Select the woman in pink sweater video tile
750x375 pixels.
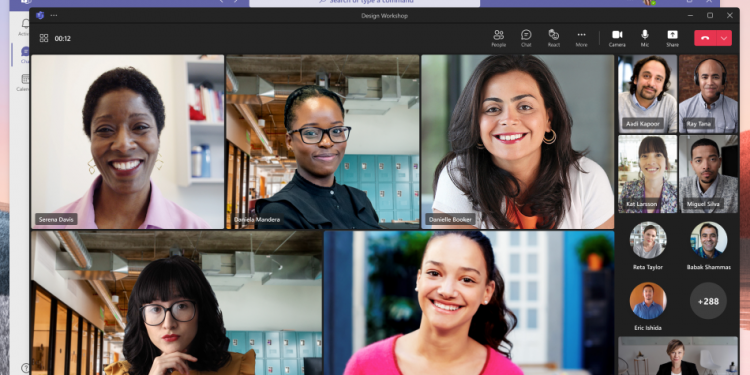pyautogui.click(x=469, y=303)
